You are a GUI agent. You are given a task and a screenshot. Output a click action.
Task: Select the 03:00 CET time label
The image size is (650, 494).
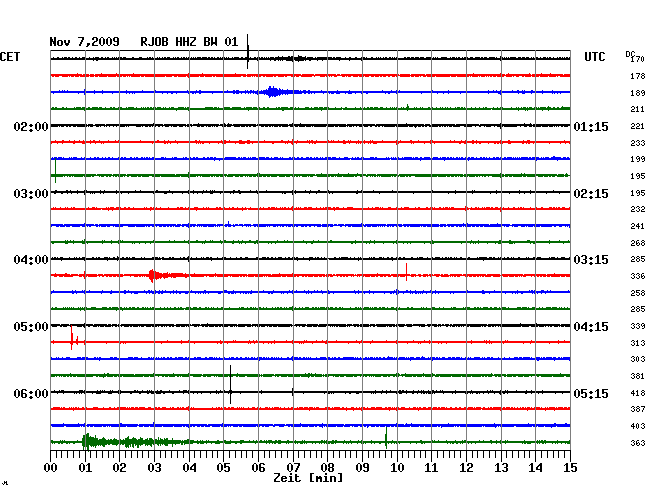pyautogui.click(x=31, y=194)
